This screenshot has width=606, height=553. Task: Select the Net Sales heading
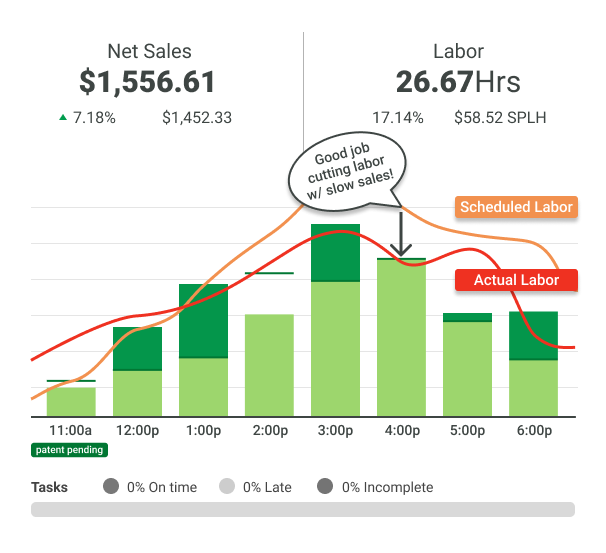point(149,51)
